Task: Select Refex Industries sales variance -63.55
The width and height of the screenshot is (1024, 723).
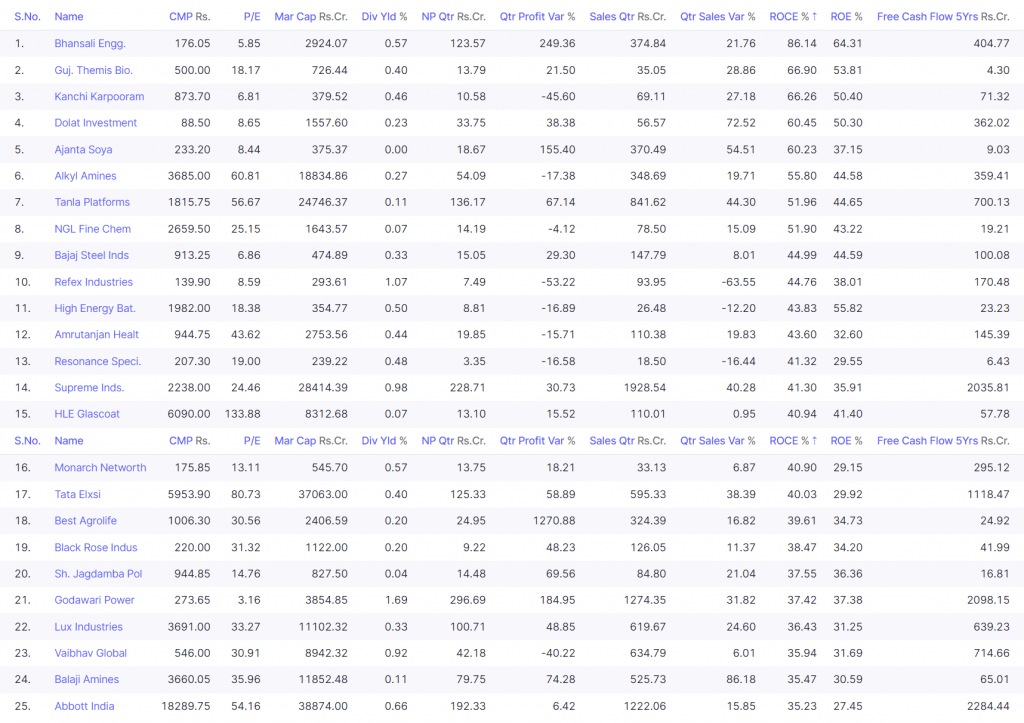Action: 739,282
